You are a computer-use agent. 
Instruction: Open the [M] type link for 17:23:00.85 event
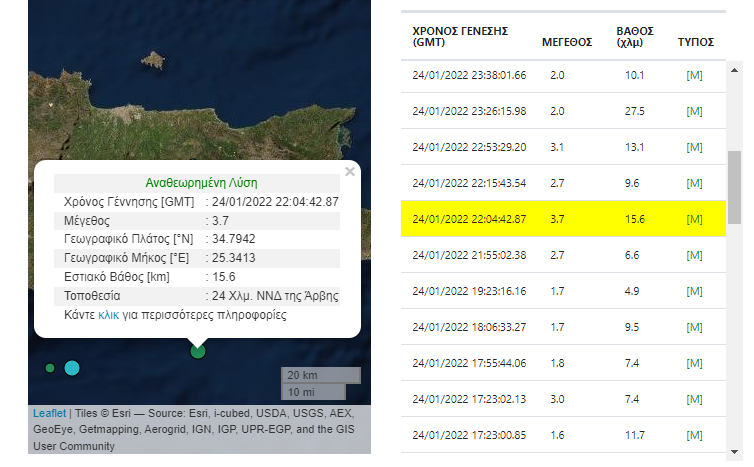point(694,435)
